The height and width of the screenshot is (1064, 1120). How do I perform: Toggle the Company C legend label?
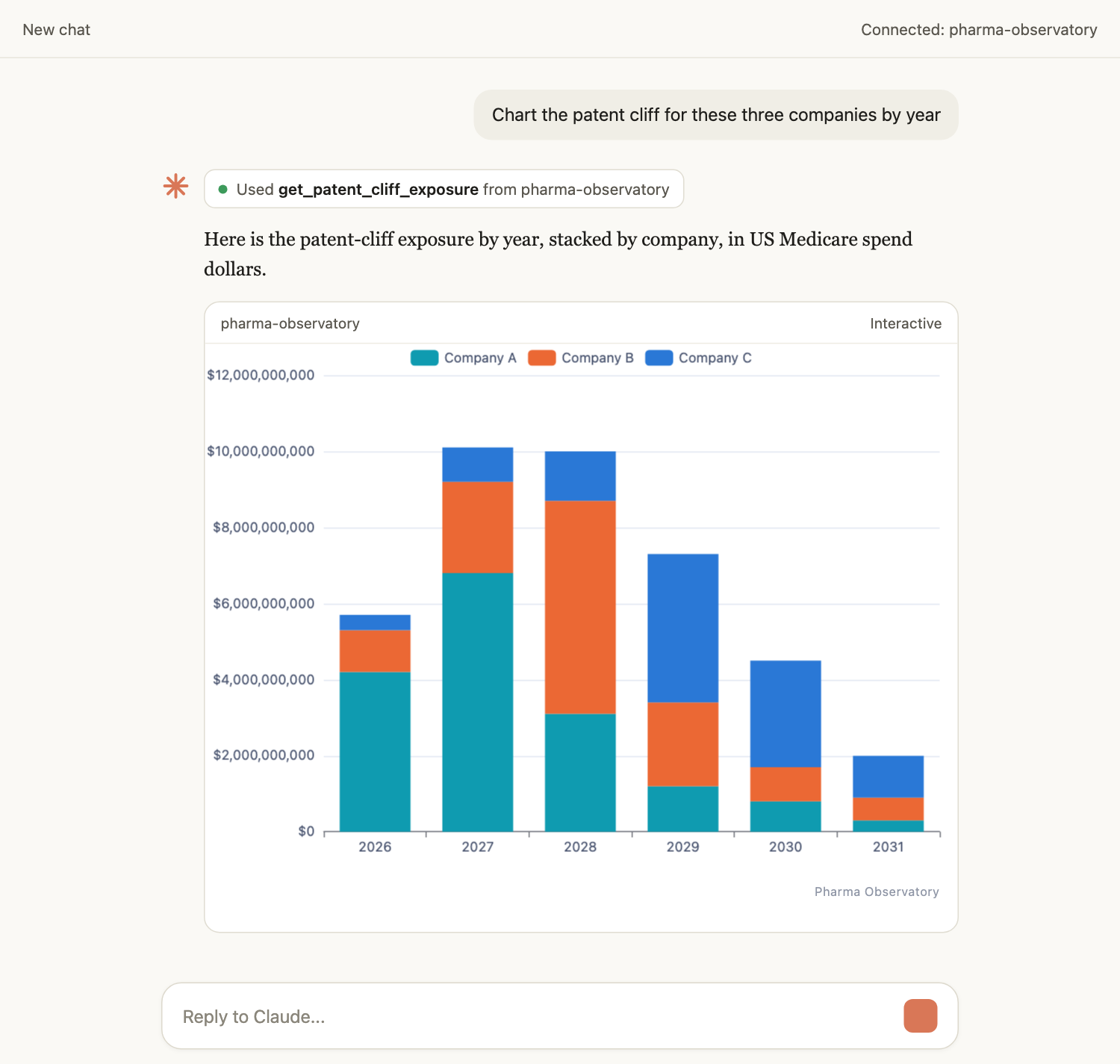coord(715,358)
